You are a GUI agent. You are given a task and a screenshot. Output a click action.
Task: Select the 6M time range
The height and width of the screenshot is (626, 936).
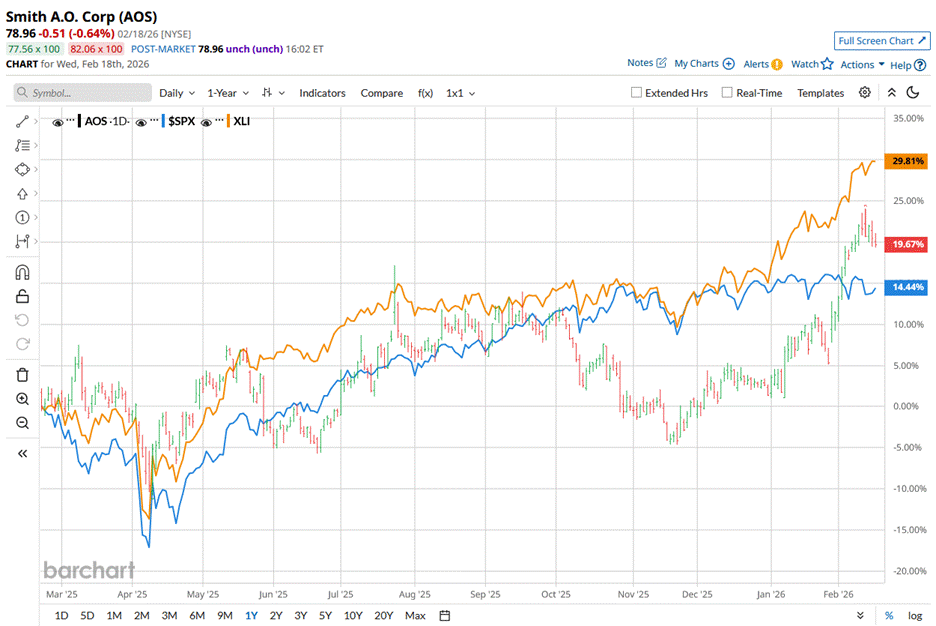tap(197, 615)
